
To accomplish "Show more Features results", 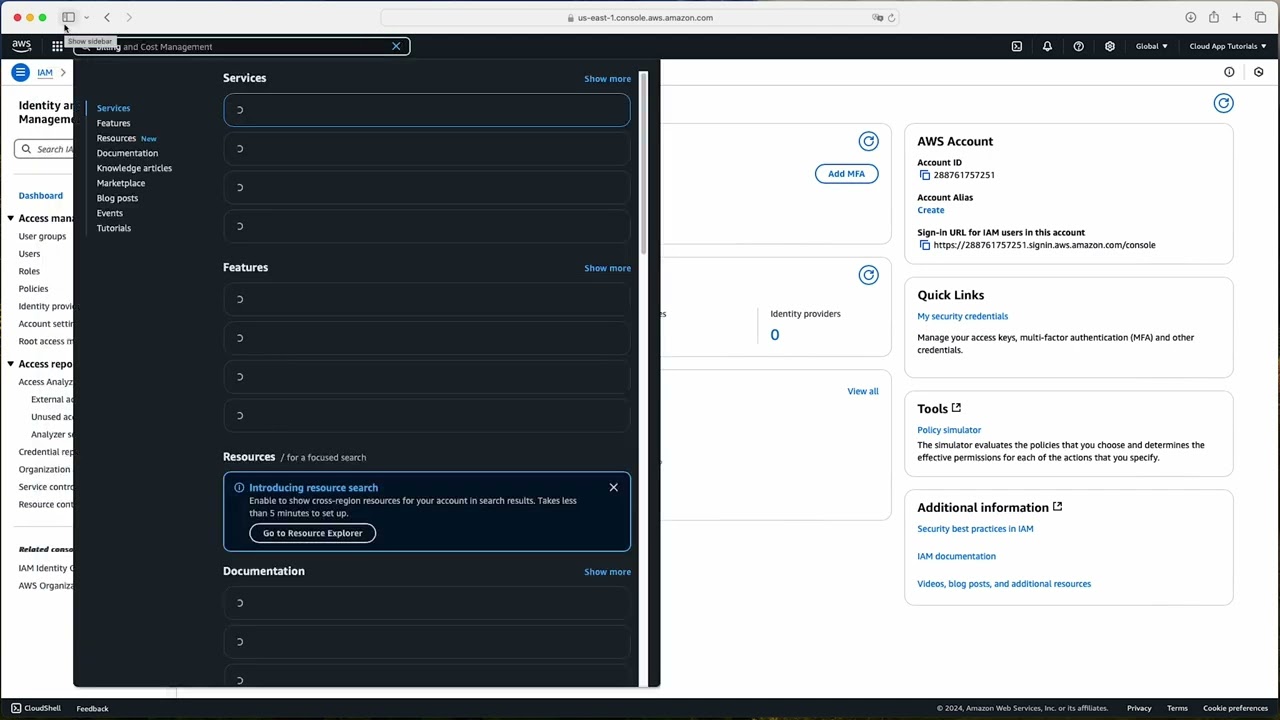I will click(x=607, y=268).
